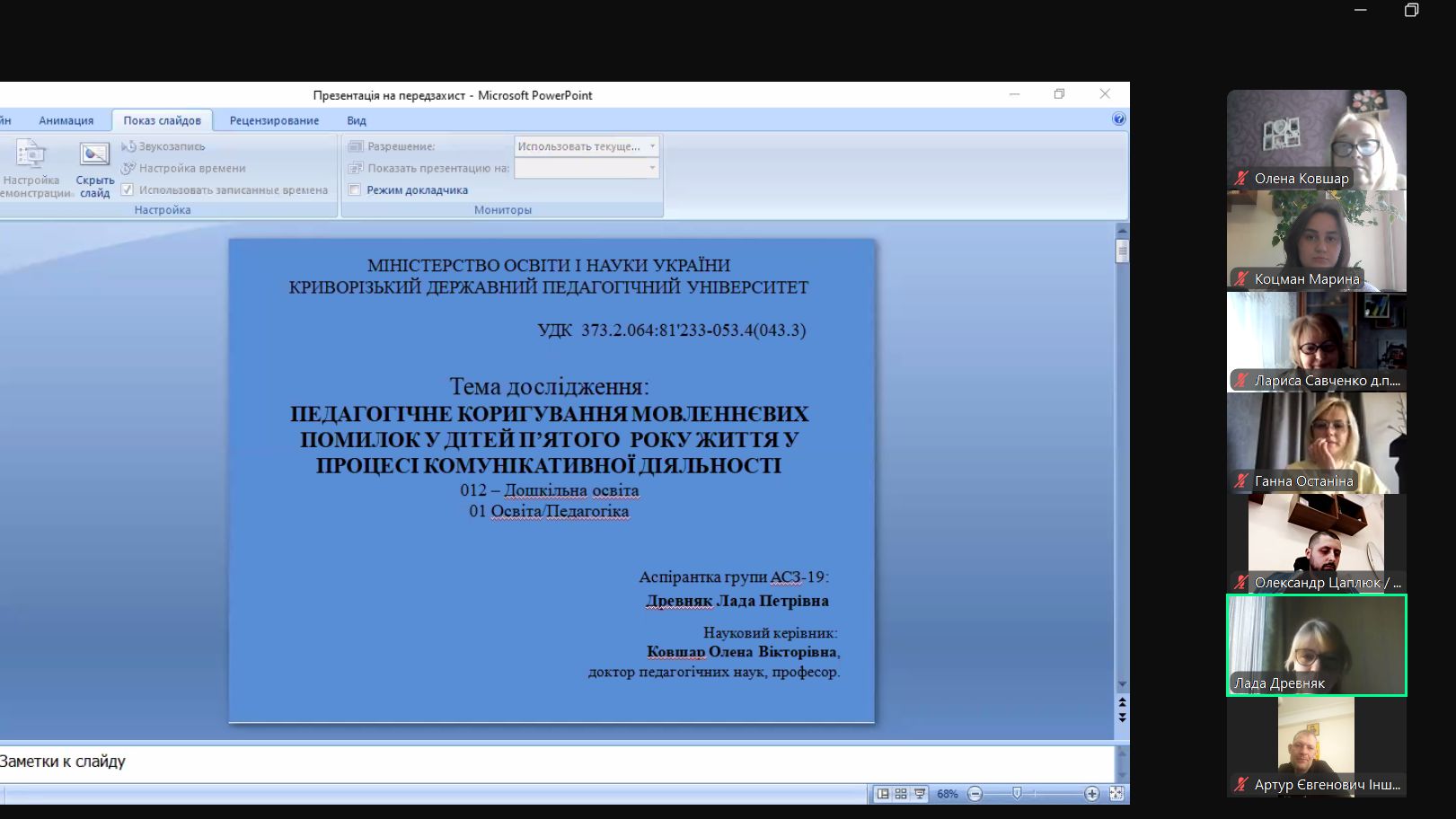Switch to the Вид ribbon tab
Viewport: 1456px width, 819px height.
pyautogui.click(x=357, y=120)
